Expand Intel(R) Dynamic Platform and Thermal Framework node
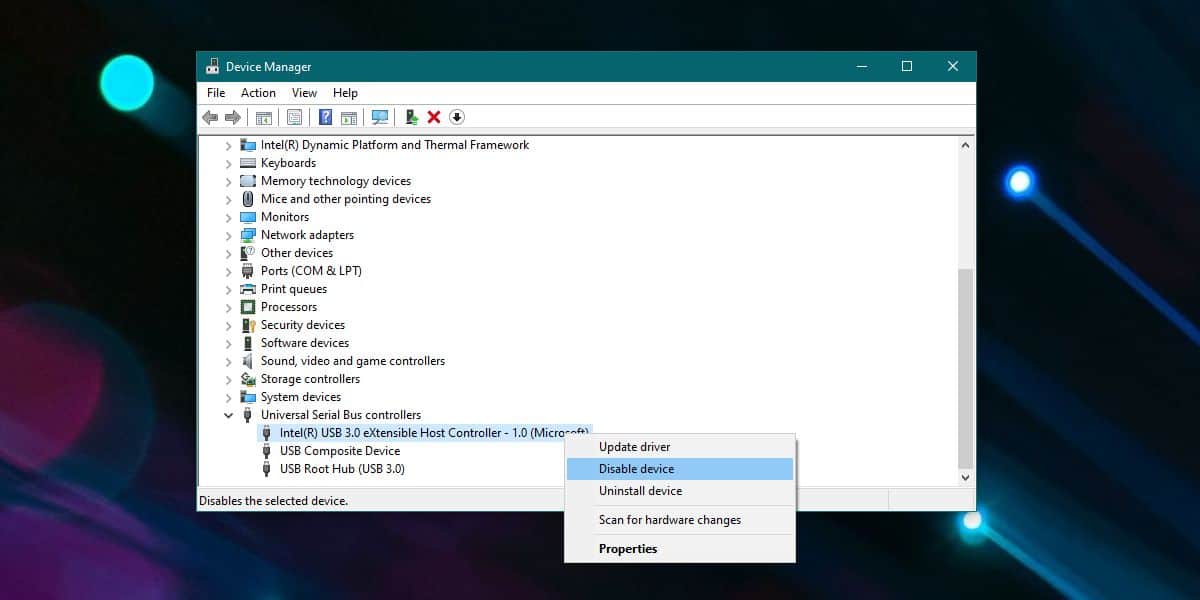1200x600 pixels. 228,145
